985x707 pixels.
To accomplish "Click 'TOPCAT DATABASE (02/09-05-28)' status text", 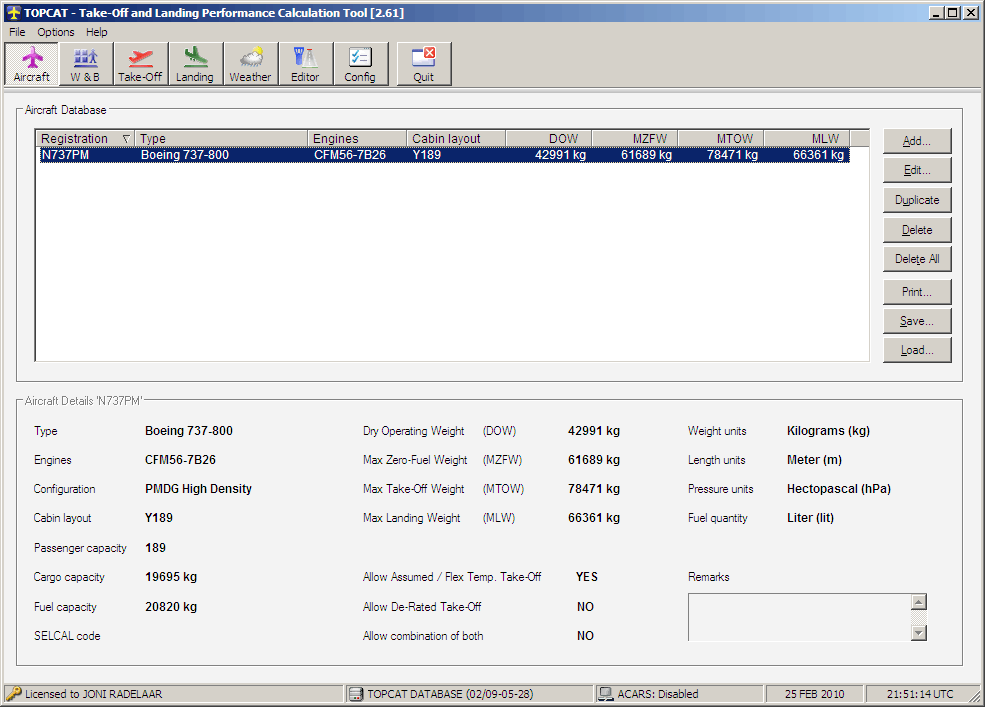I will (450, 694).
